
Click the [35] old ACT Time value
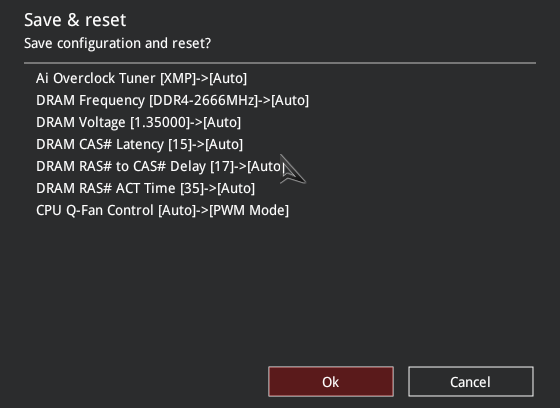click(192, 188)
